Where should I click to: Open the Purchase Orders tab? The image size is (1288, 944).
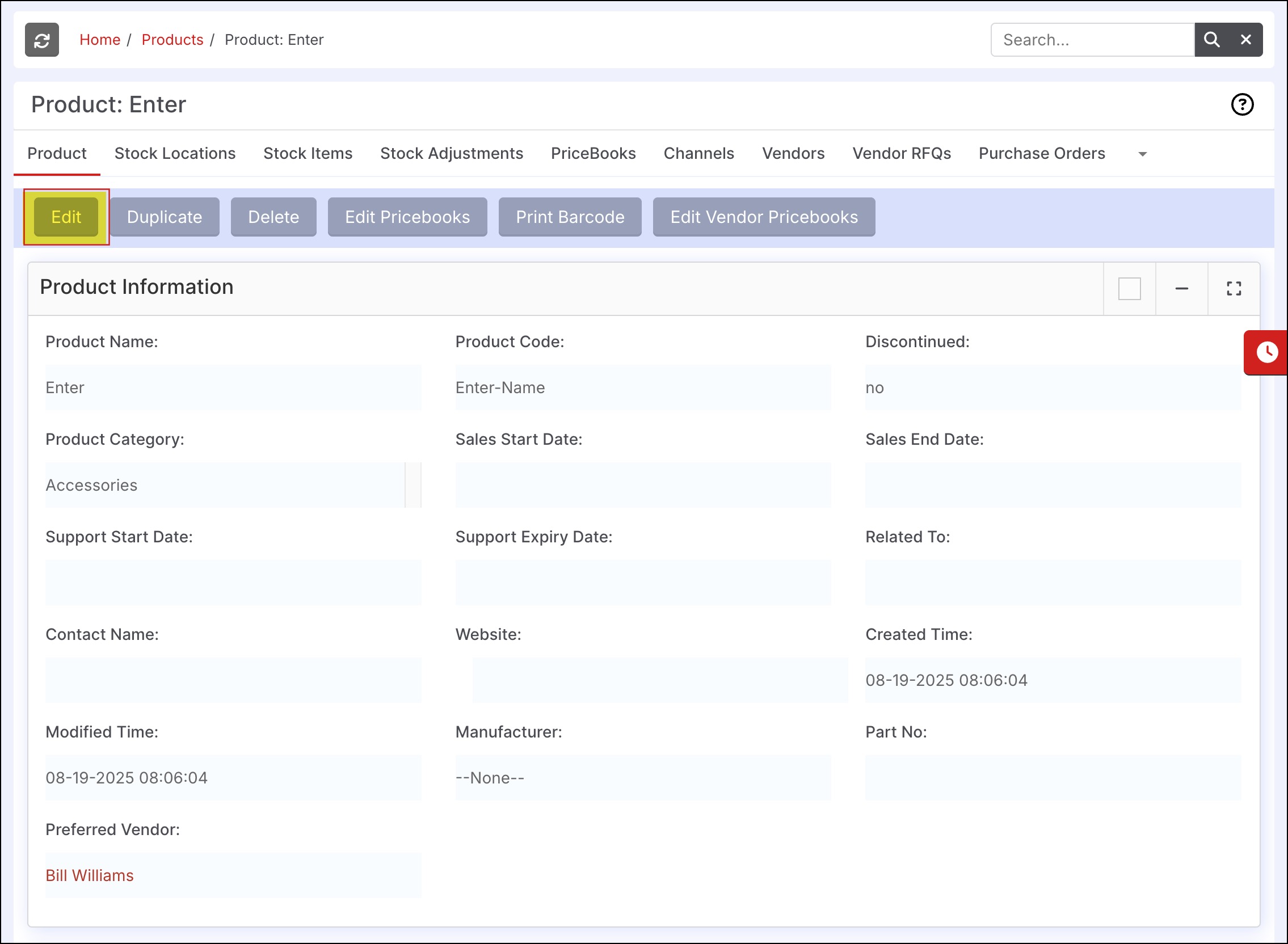pyautogui.click(x=1042, y=153)
